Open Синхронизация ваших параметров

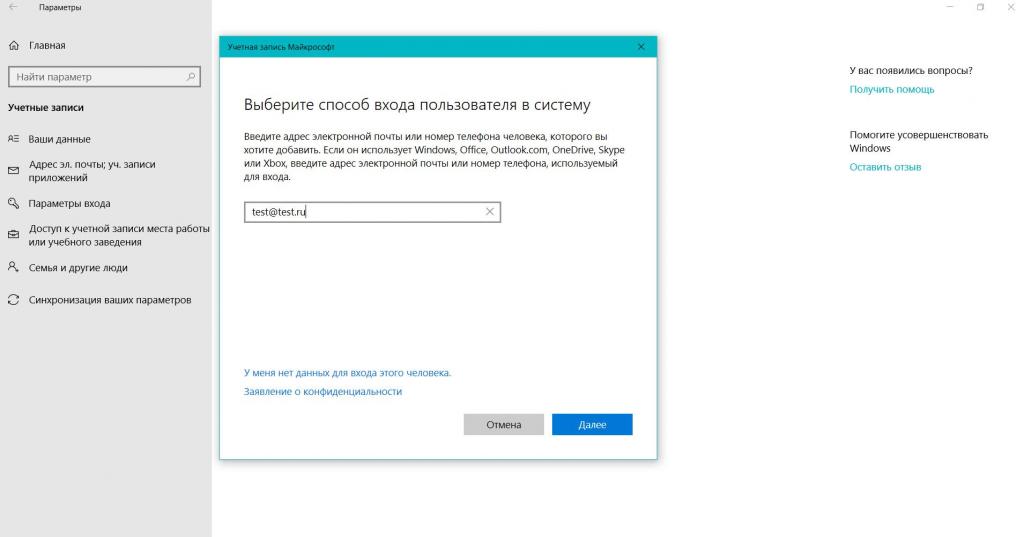click(110, 301)
